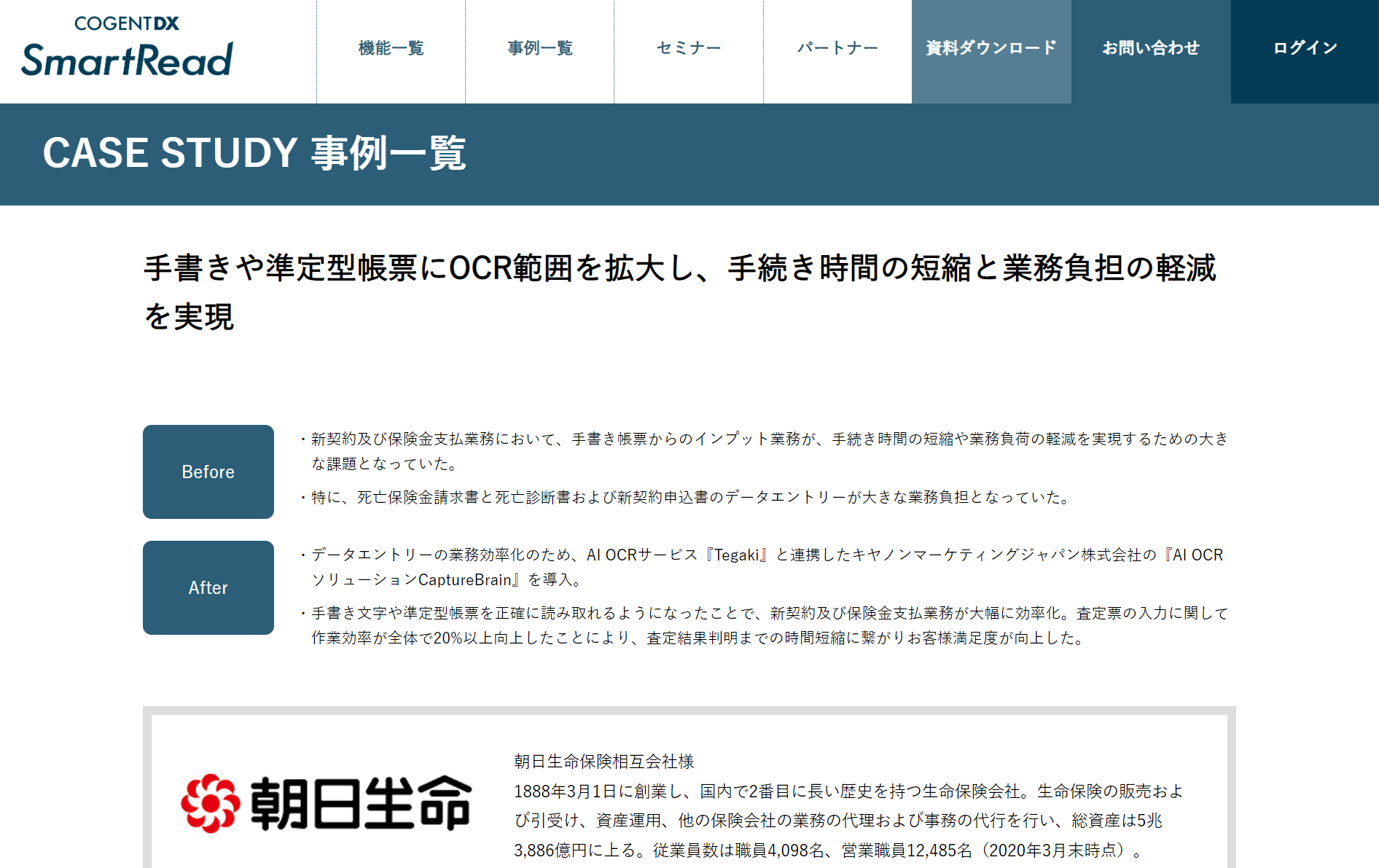Click the 資料ダウンロード button
1379x868 pixels.
click(991, 49)
